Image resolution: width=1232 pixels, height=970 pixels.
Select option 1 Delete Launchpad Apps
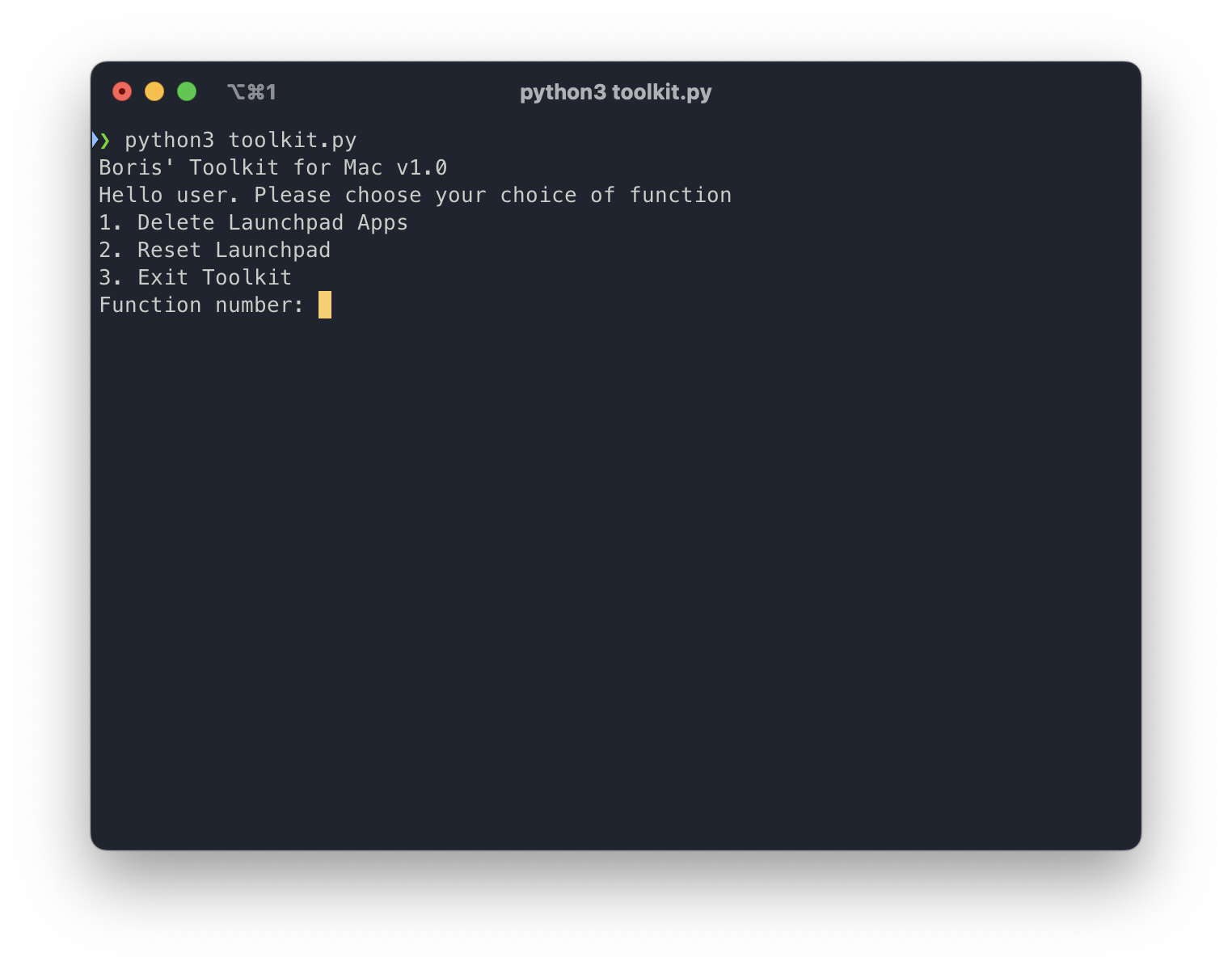click(x=253, y=222)
